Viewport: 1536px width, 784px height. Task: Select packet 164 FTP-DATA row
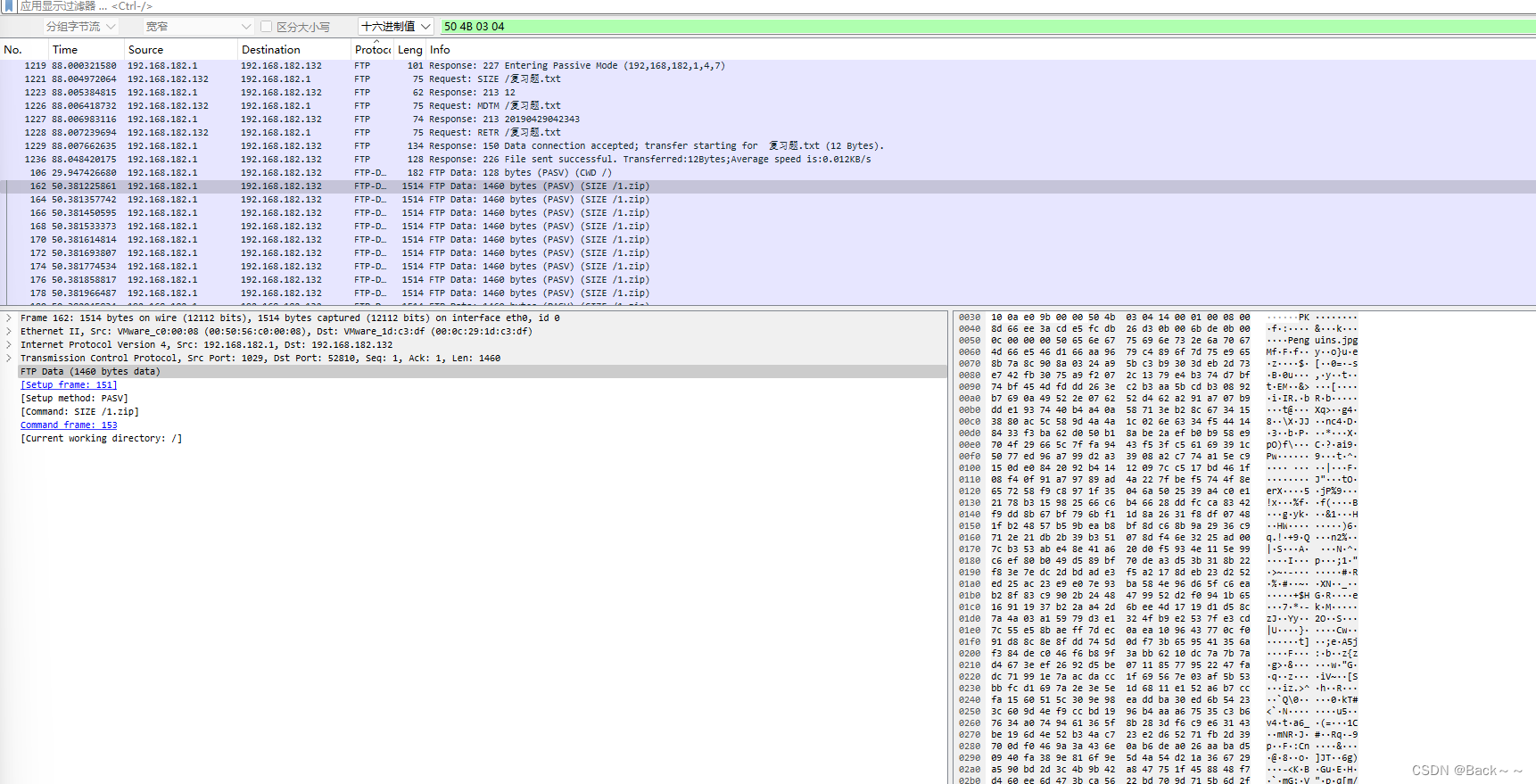pos(768,199)
